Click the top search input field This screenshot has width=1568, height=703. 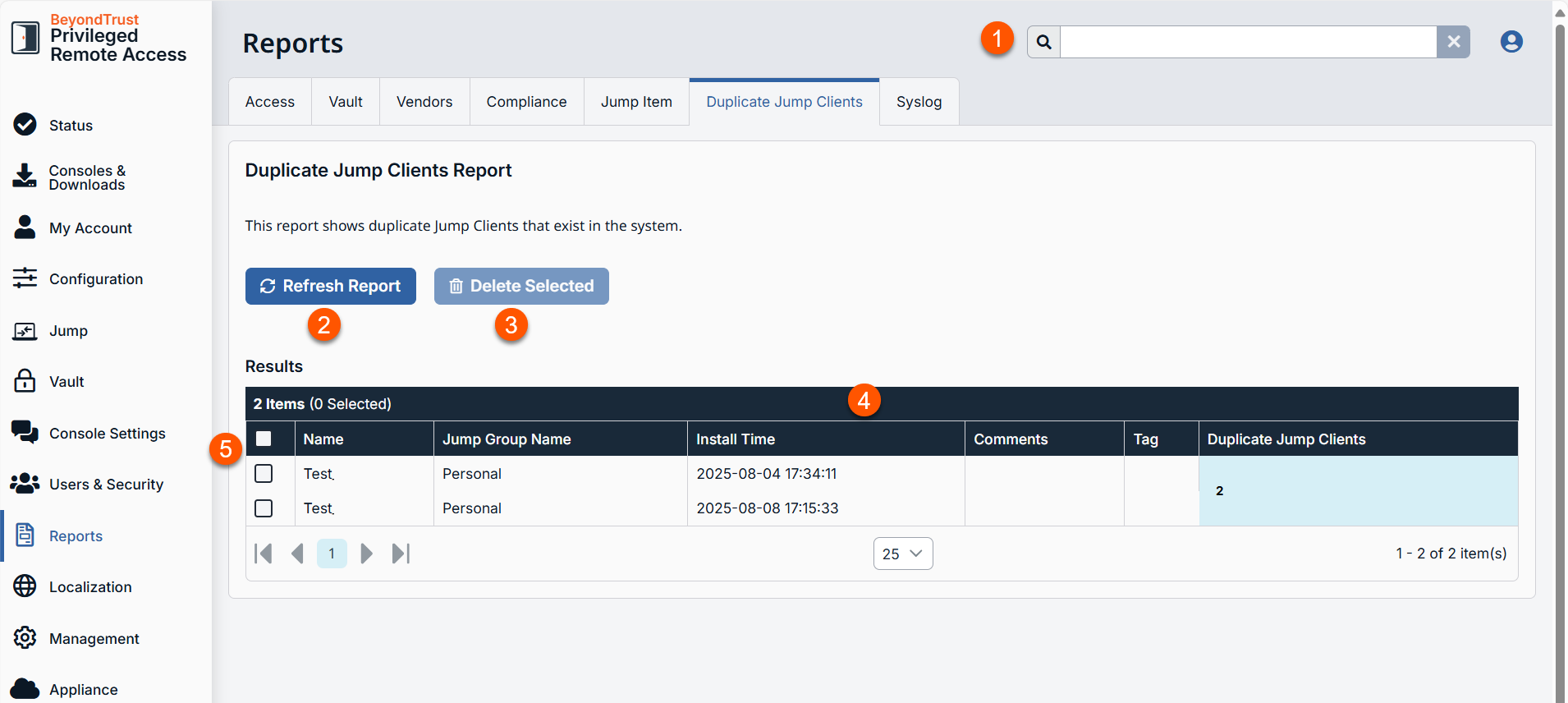(x=1249, y=42)
